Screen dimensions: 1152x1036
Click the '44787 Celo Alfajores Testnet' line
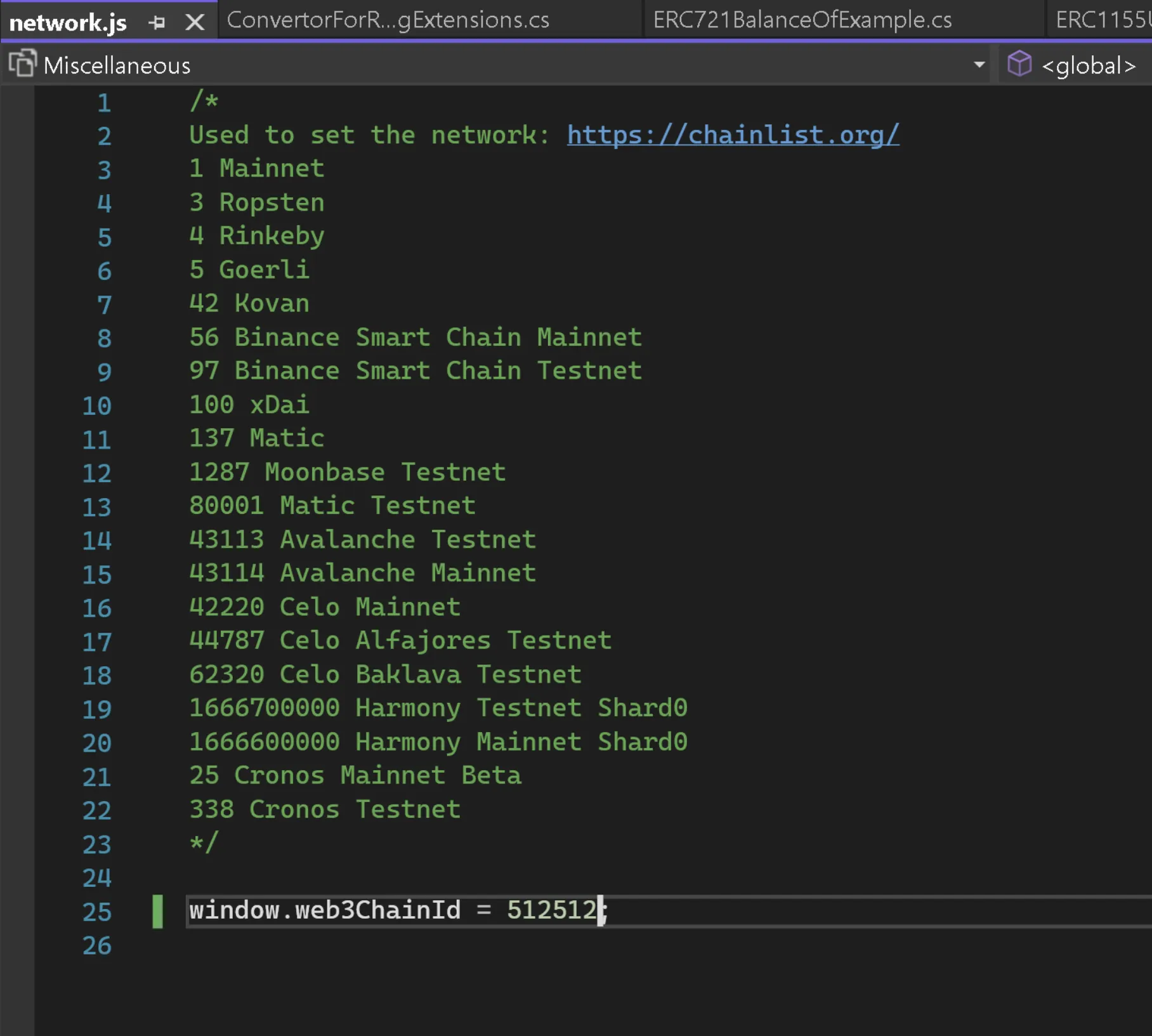point(400,641)
